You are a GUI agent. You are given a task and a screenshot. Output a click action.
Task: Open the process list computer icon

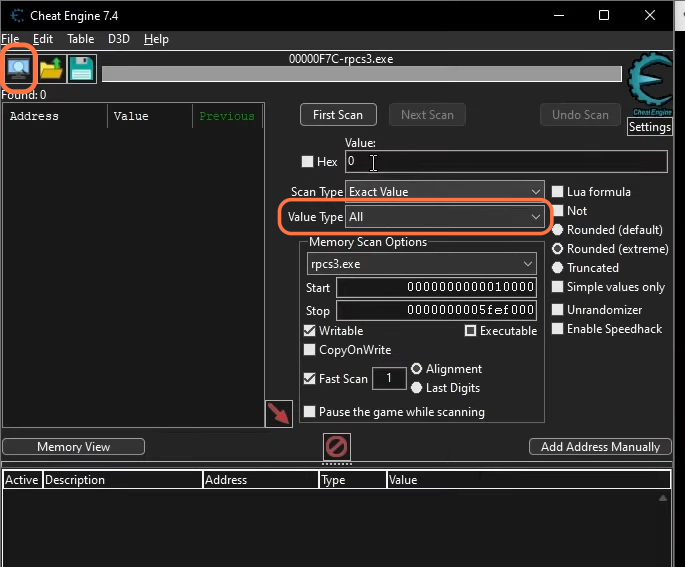click(18, 68)
